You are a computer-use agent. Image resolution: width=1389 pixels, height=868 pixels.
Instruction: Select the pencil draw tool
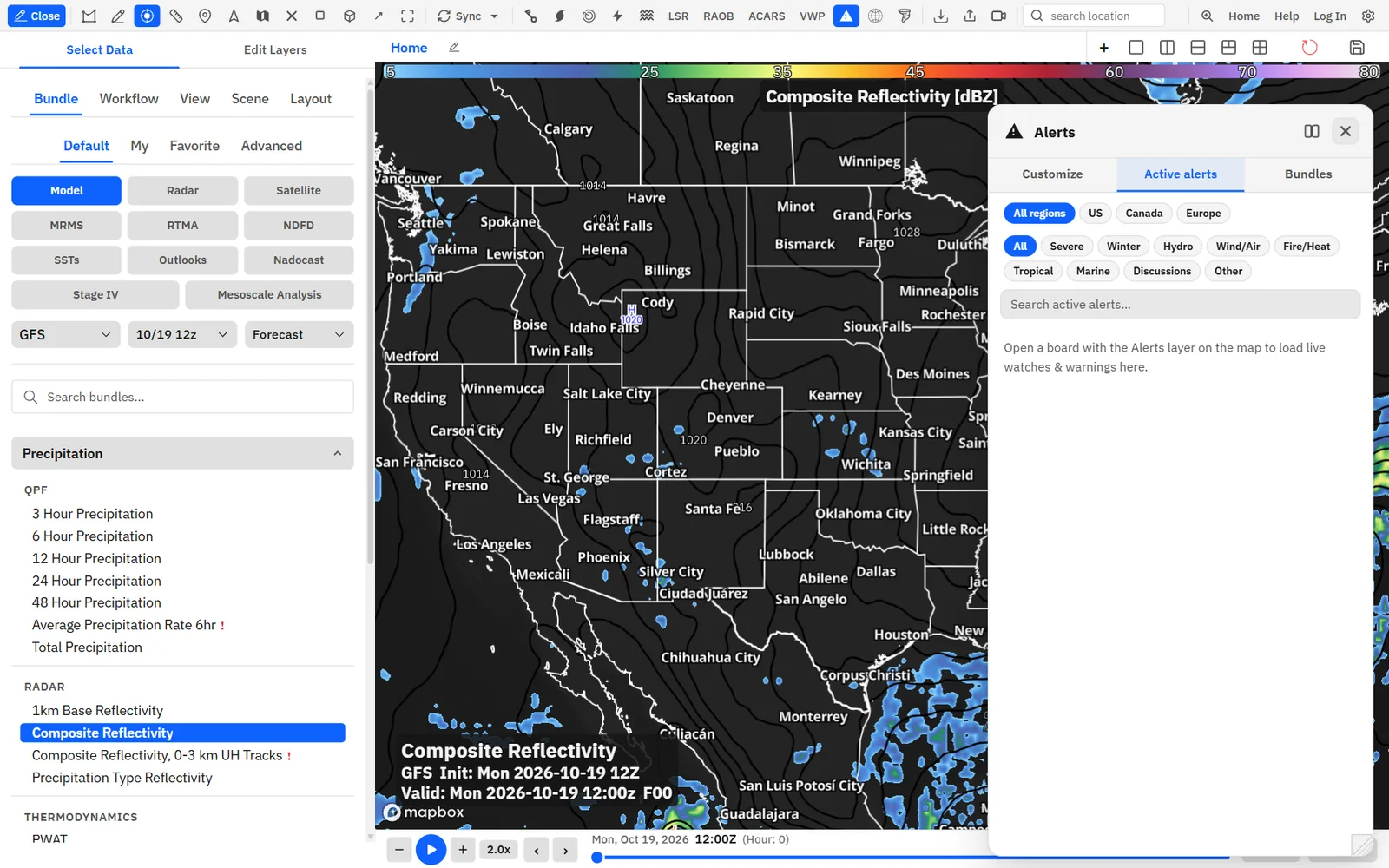click(x=118, y=16)
